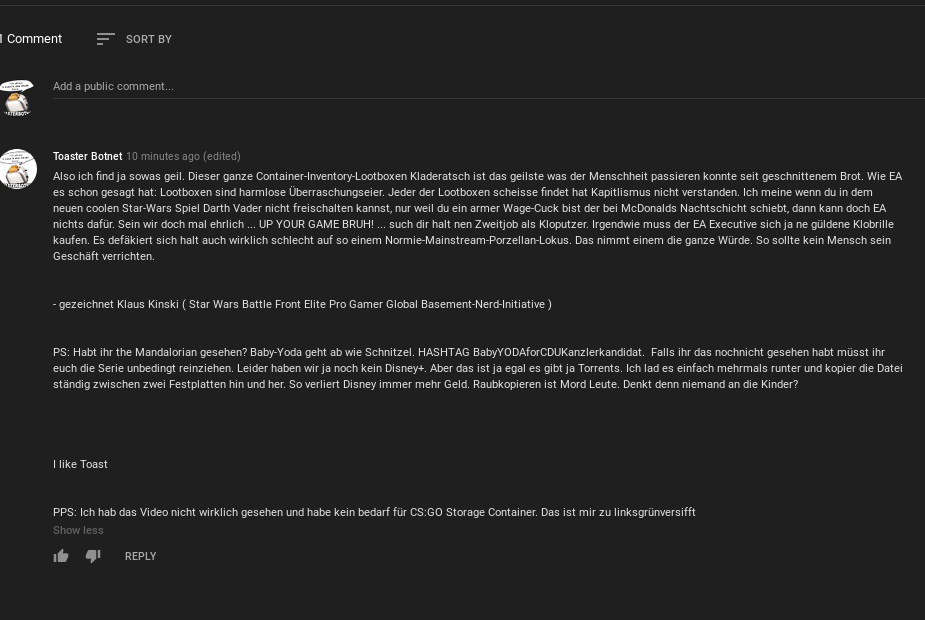This screenshot has height=620, width=925.
Task: Click the gezeichnet Klaus Kinski signature line
Action: point(302,304)
